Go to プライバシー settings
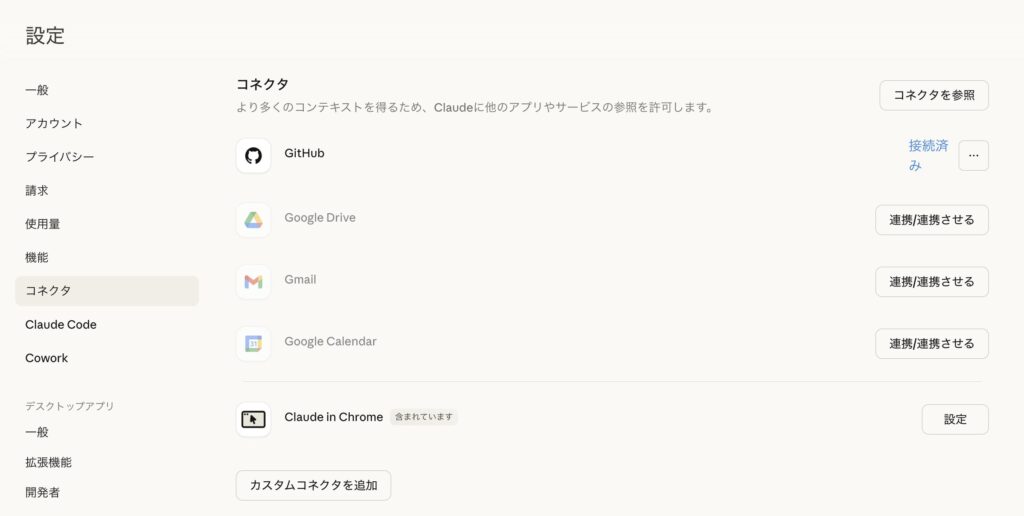Image resolution: width=1024 pixels, height=516 pixels. (x=60, y=157)
